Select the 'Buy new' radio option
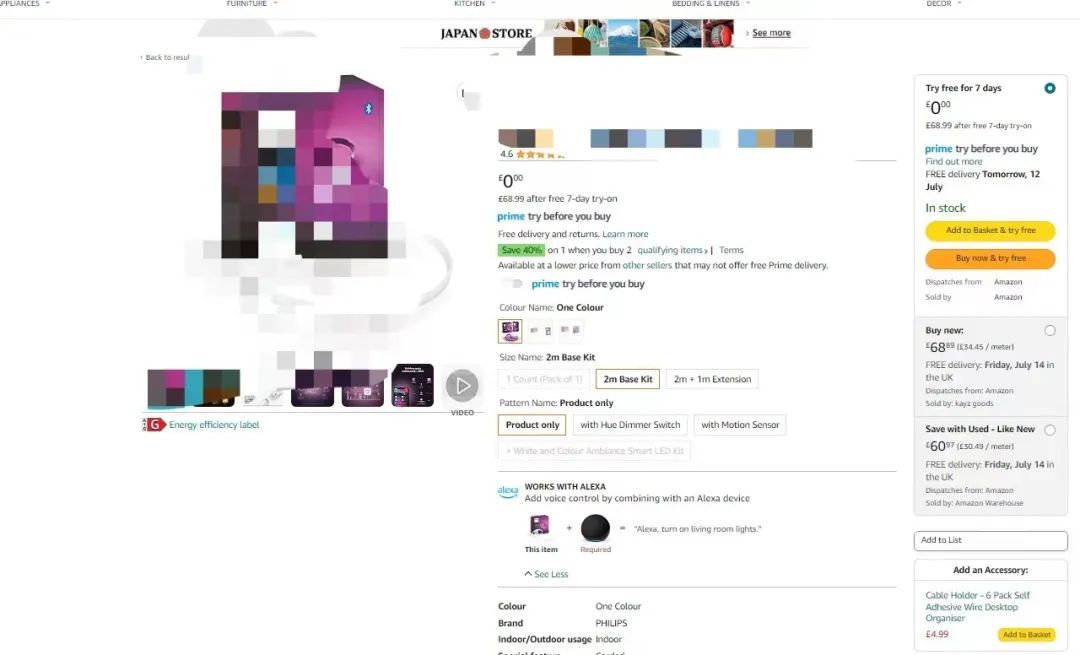The width and height of the screenshot is (1080, 655). click(x=1049, y=331)
